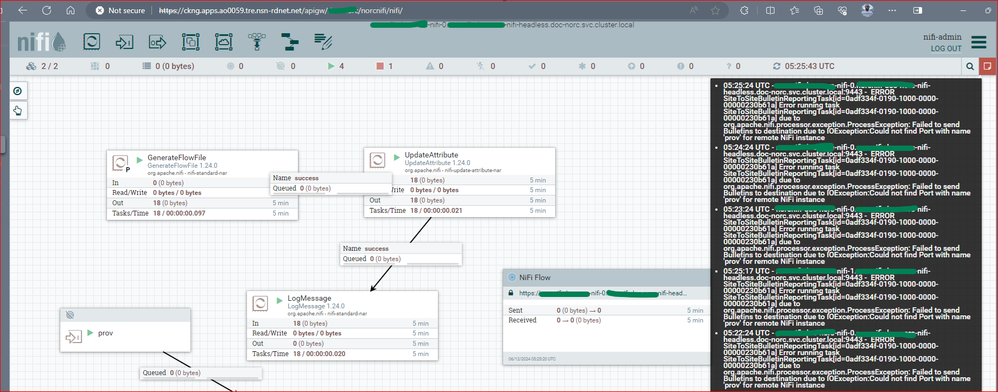This screenshot has width=998, height=392.
Task: Click the NiFi Flow Sent statistics row
Action: 606,311
